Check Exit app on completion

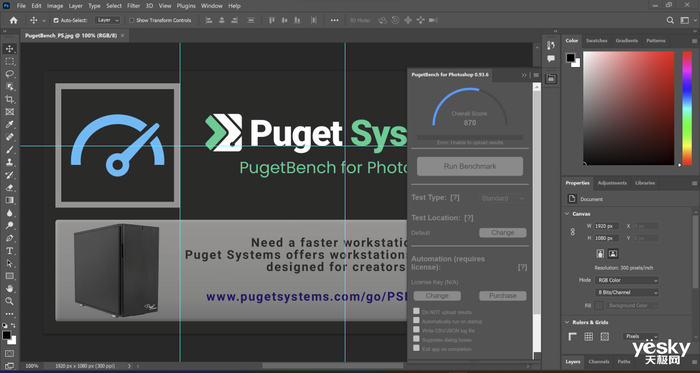click(x=416, y=348)
